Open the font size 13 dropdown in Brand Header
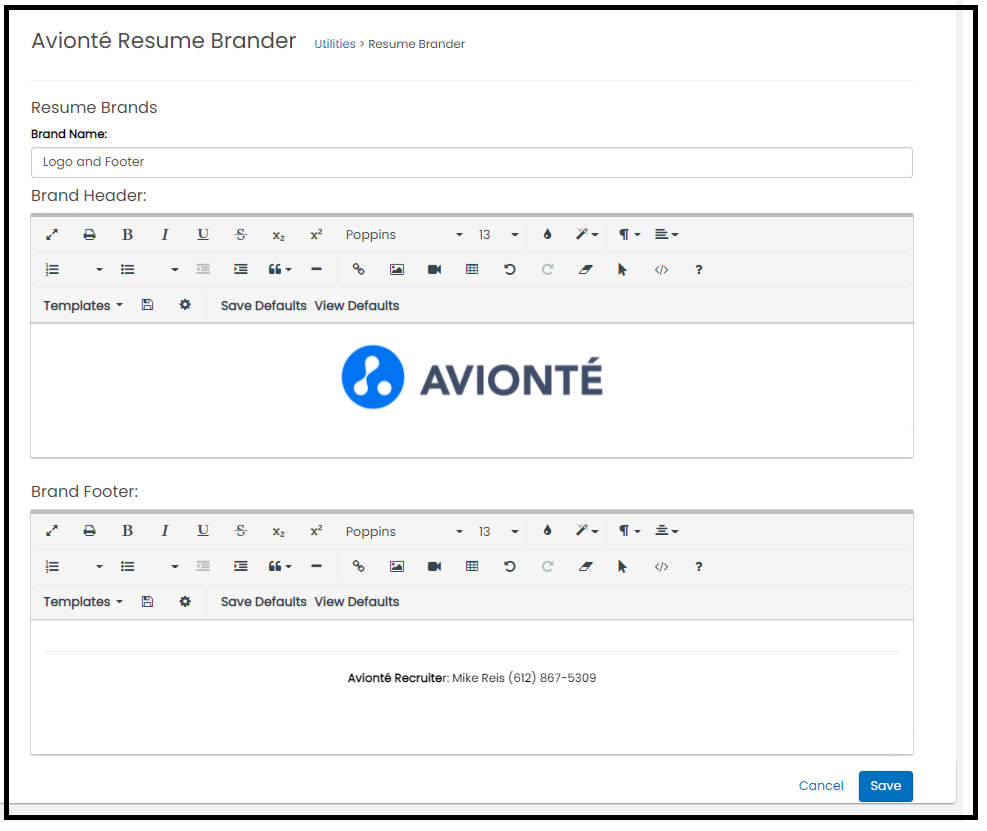The image size is (987, 831). tap(498, 235)
